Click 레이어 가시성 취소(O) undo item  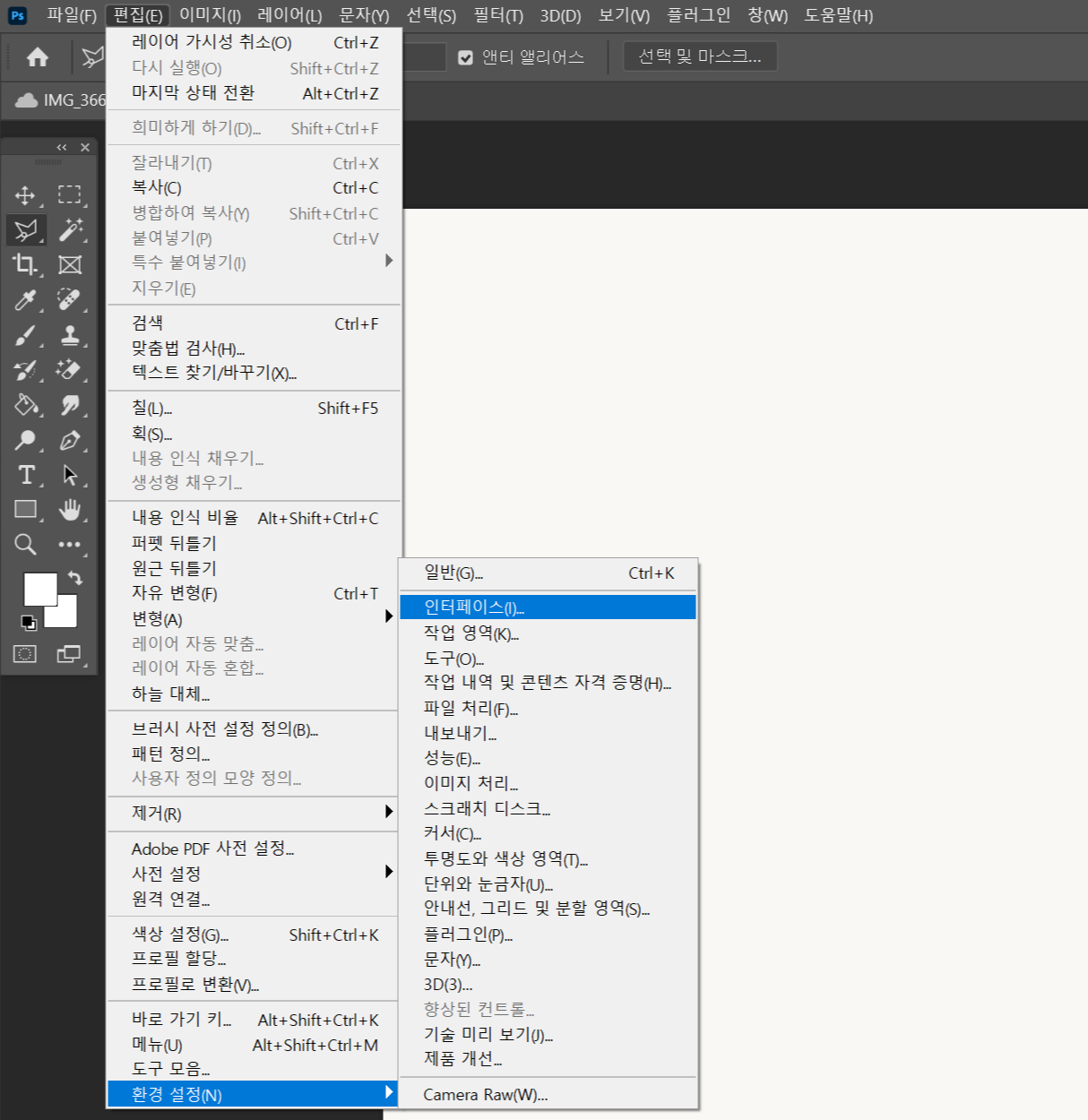[253, 42]
